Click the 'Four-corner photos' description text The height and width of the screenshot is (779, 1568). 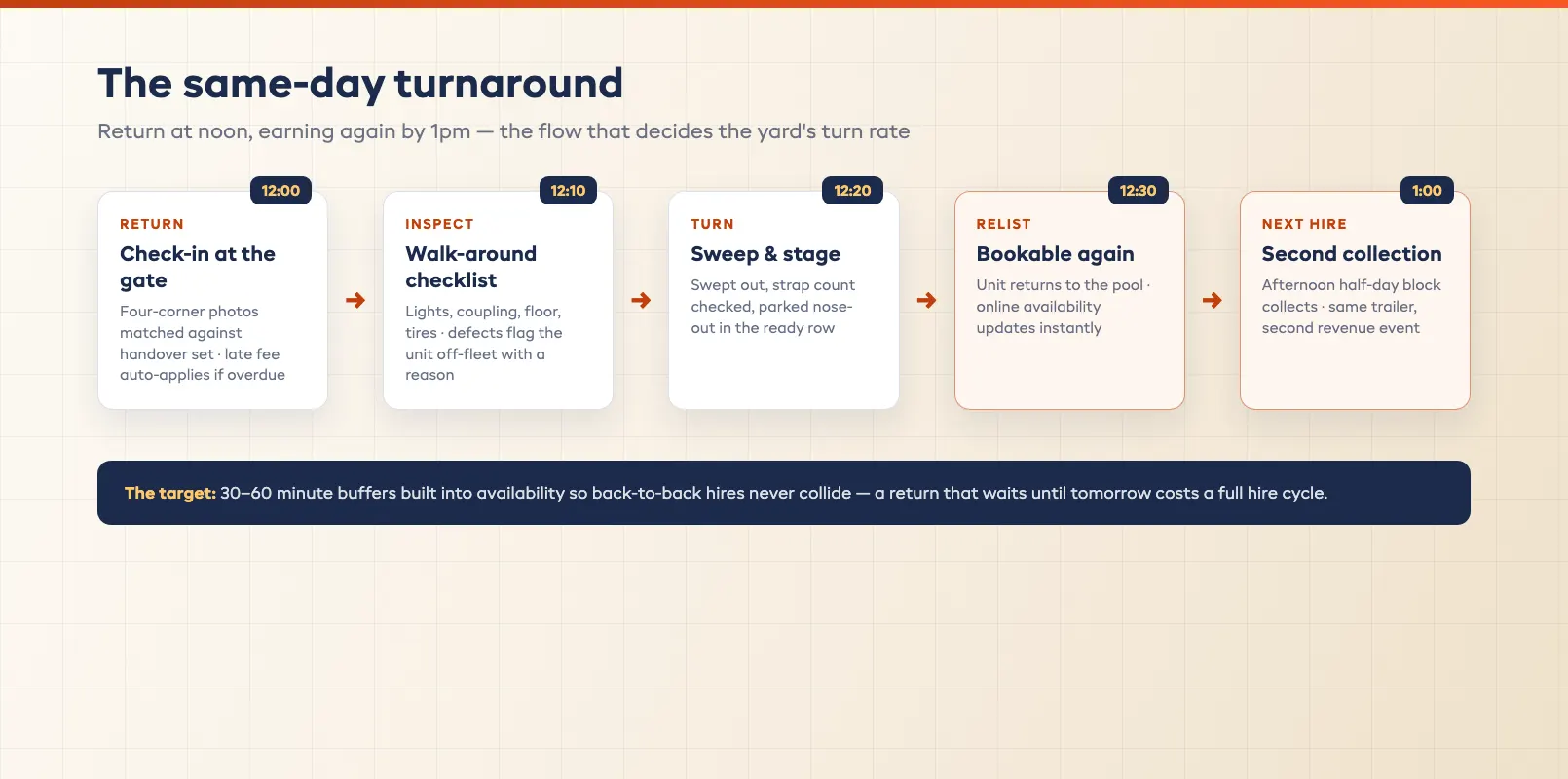pos(203,343)
